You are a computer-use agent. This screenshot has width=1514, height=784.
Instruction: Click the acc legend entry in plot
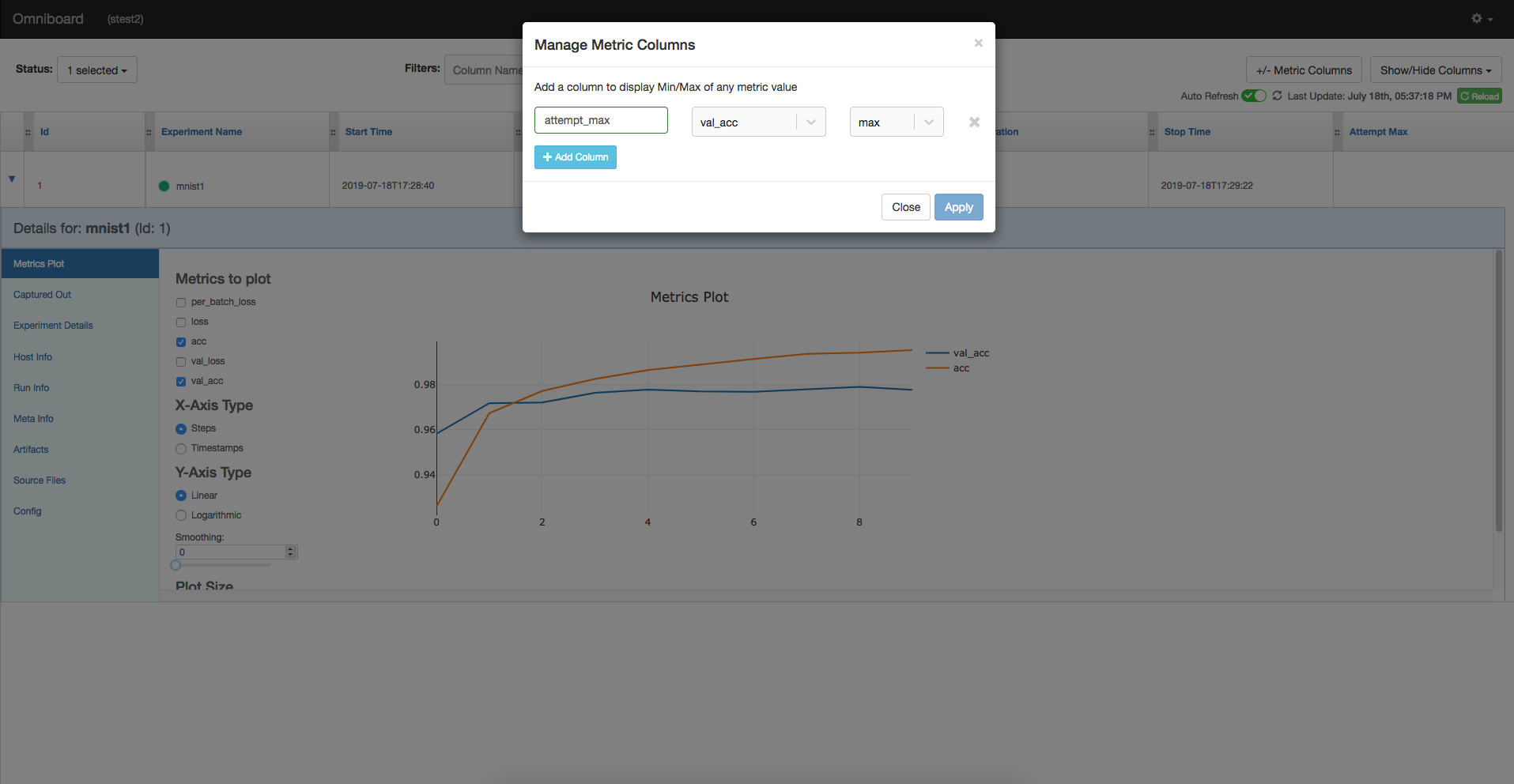948,368
